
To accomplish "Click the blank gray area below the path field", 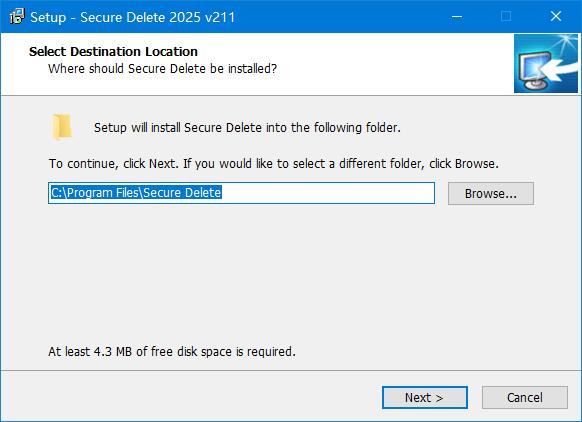I will 291,271.
